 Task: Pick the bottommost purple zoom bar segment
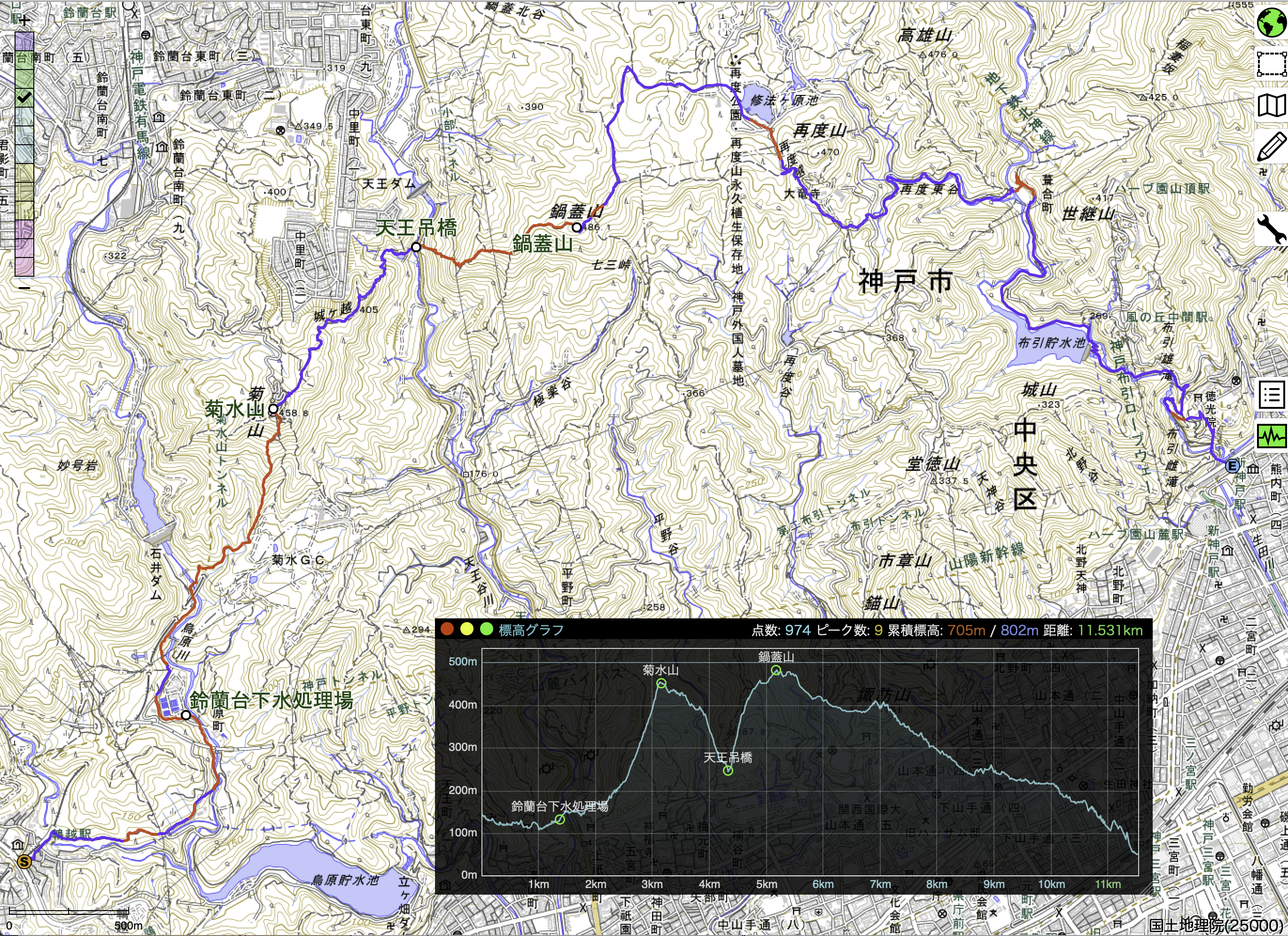[24, 267]
